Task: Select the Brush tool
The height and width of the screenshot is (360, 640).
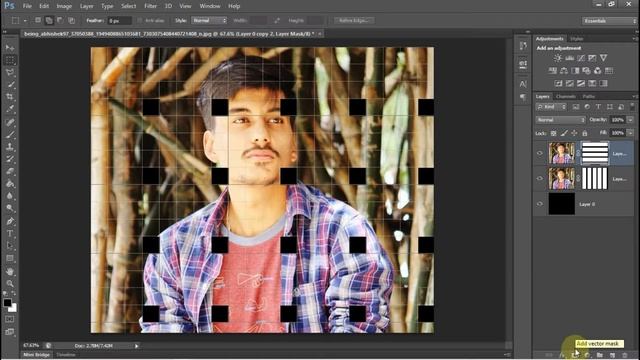Action: pyautogui.click(x=10, y=134)
